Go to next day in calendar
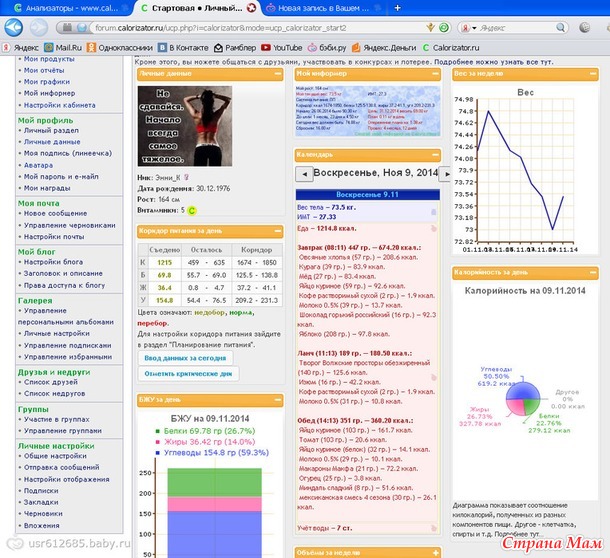The height and width of the screenshot is (558, 610). point(446,174)
